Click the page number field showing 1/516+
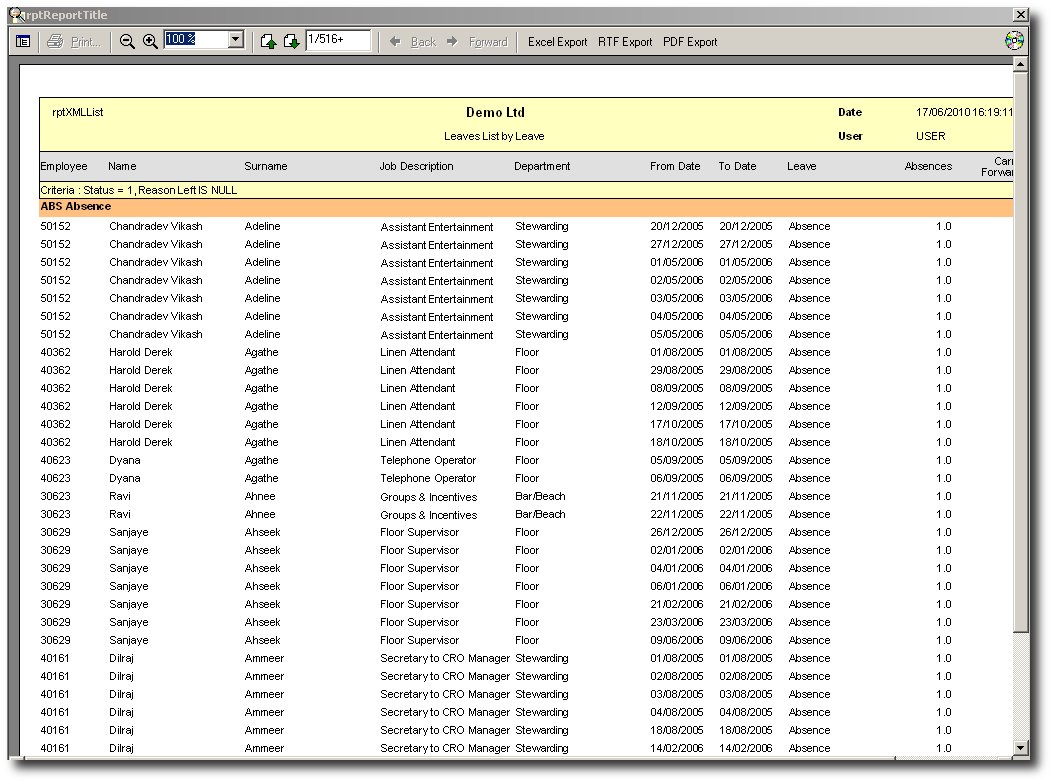The height and width of the screenshot is (783, 1053). (338, 40)
